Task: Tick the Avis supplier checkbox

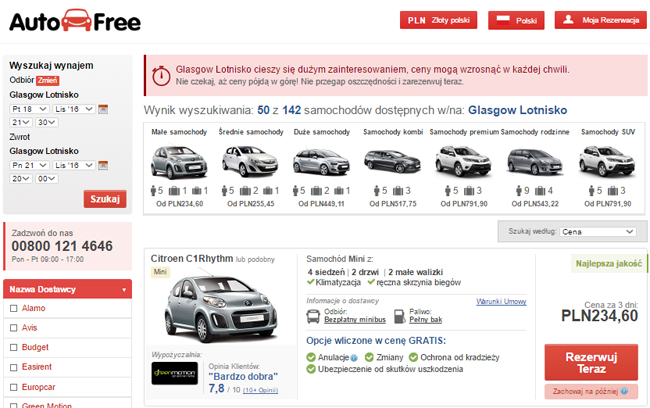Action: point(14,328)
